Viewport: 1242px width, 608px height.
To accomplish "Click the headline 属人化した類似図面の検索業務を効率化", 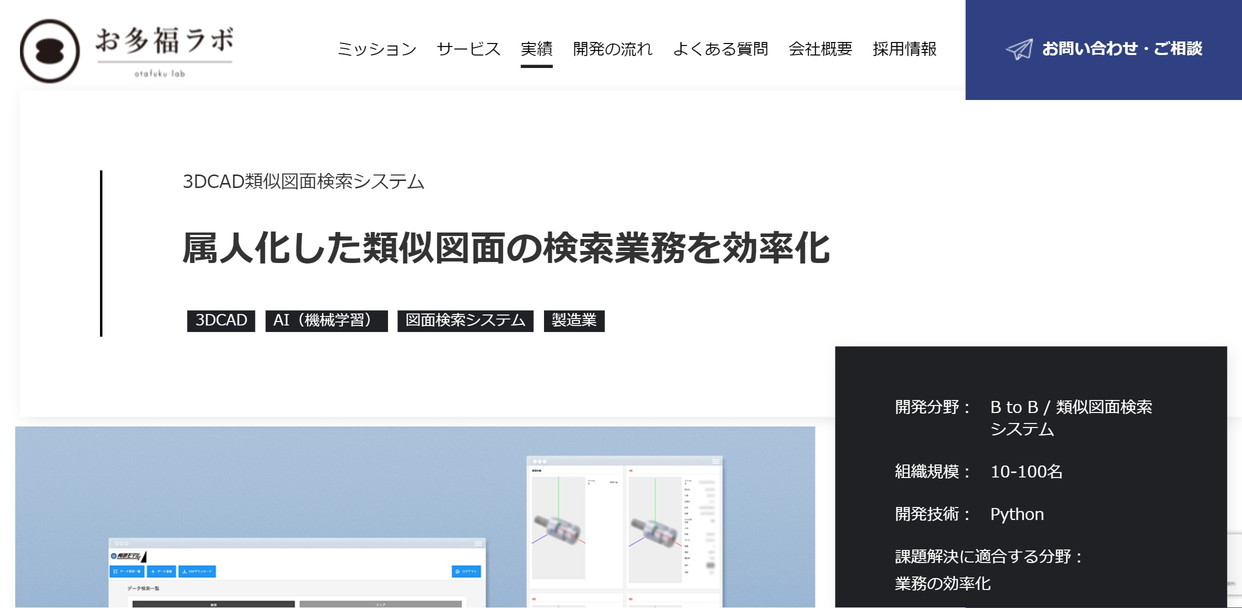I will 506,248.
